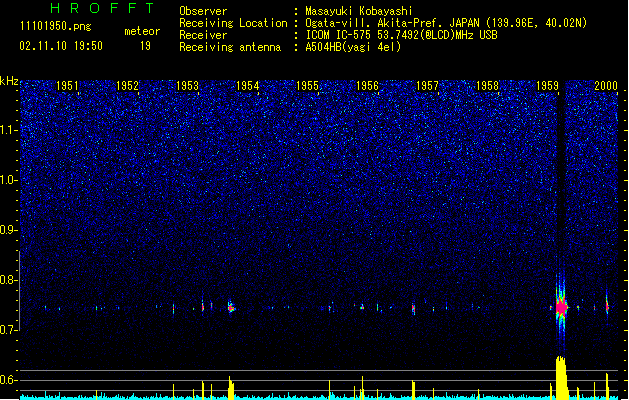Image resolution: width=629 pixels, height=400 pixels.
Task: Click the 1959 time axis label
Action: pyautogui.click(x=548, y=86)
